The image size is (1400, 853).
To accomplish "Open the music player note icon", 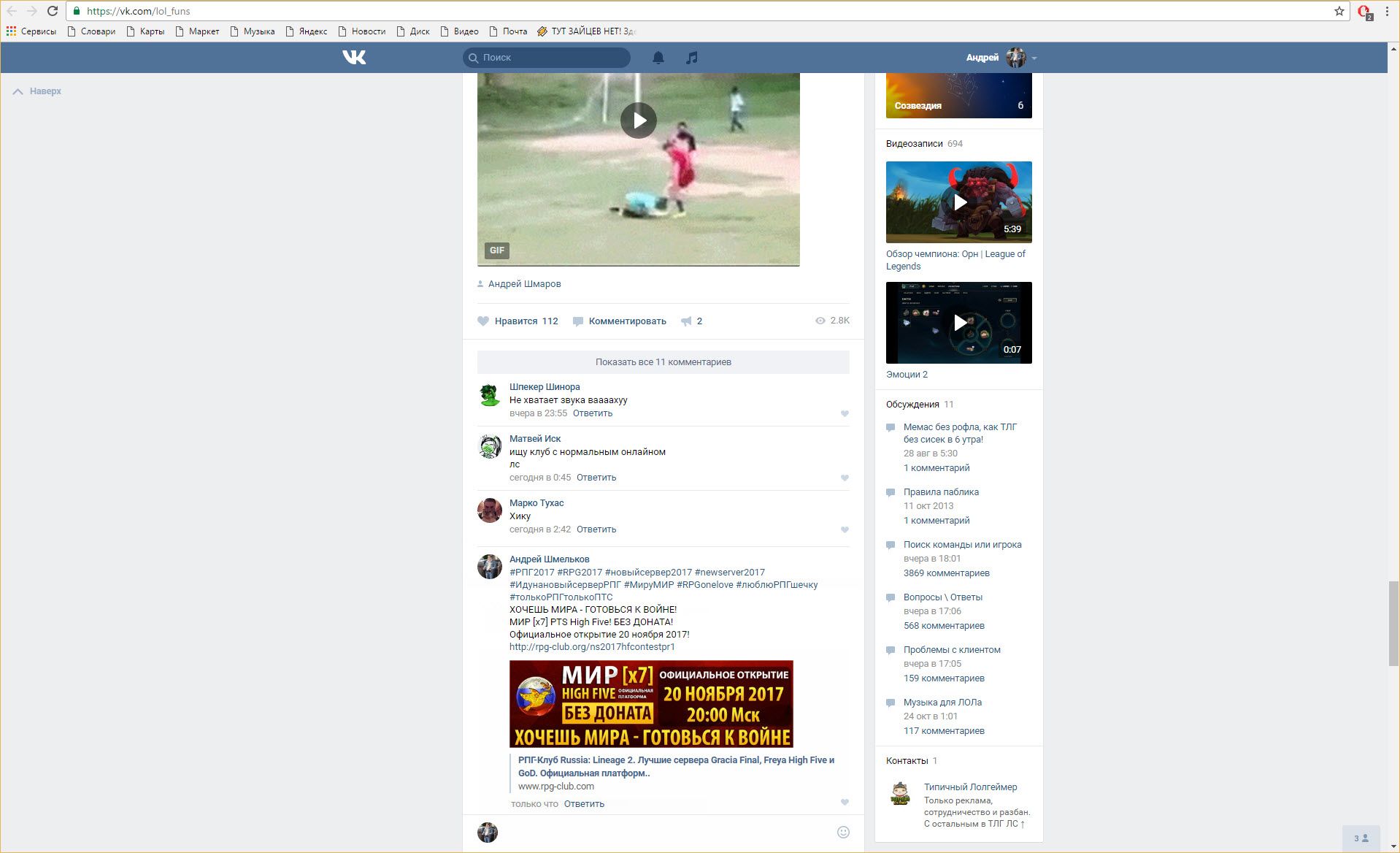I will point(692,58).
